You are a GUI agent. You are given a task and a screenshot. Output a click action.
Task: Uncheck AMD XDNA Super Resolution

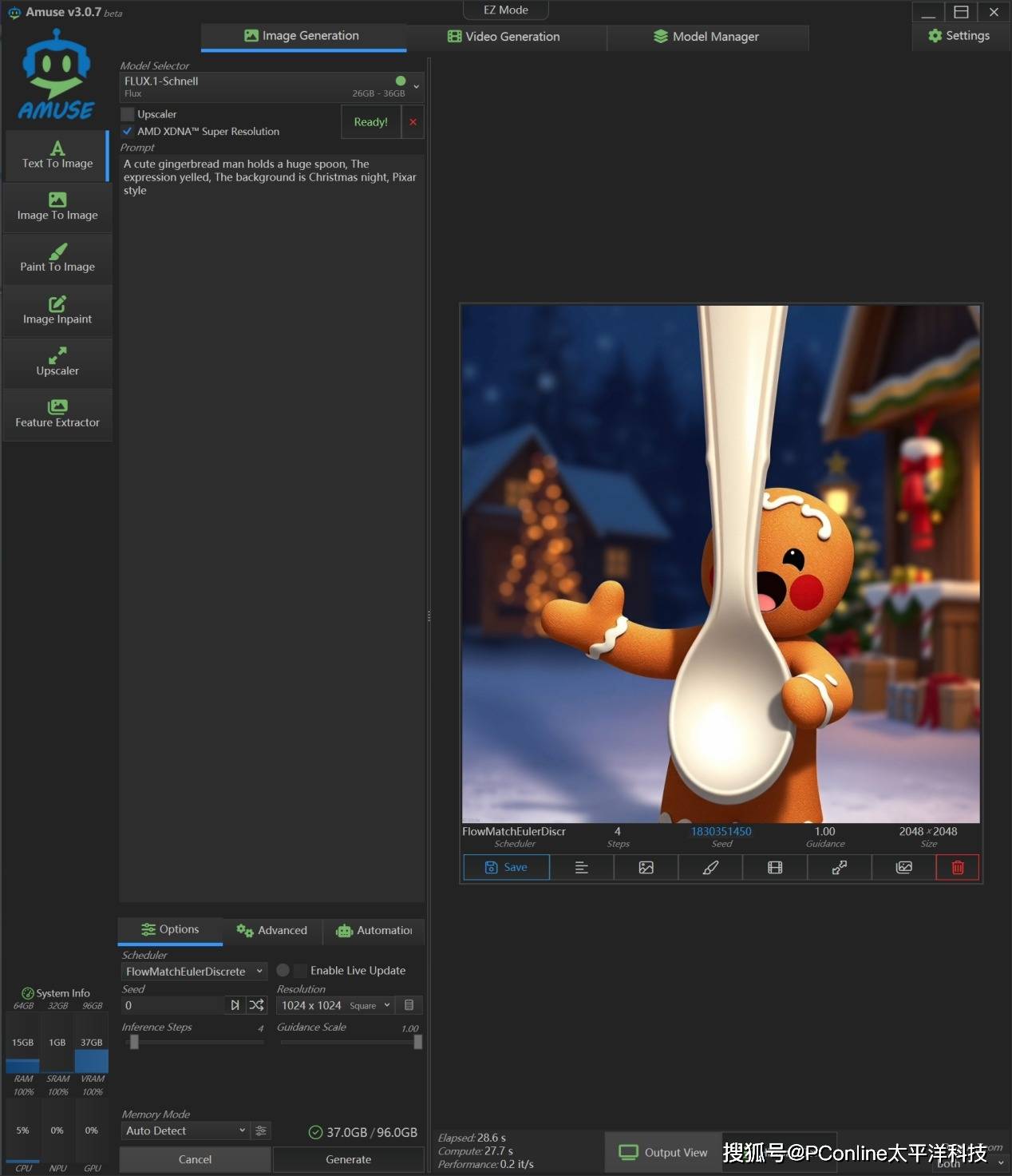tap(128, 131)
